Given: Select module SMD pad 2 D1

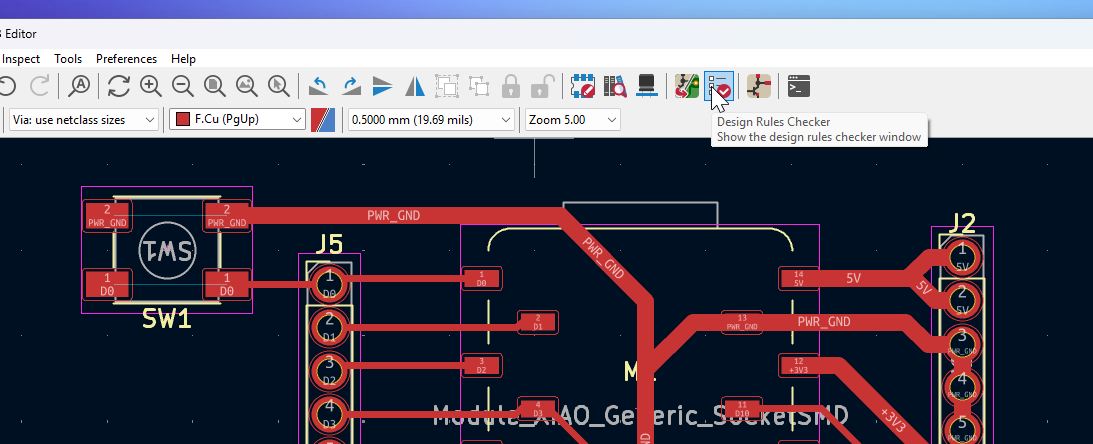Looking at the screenshot, I should coord(537,322).
